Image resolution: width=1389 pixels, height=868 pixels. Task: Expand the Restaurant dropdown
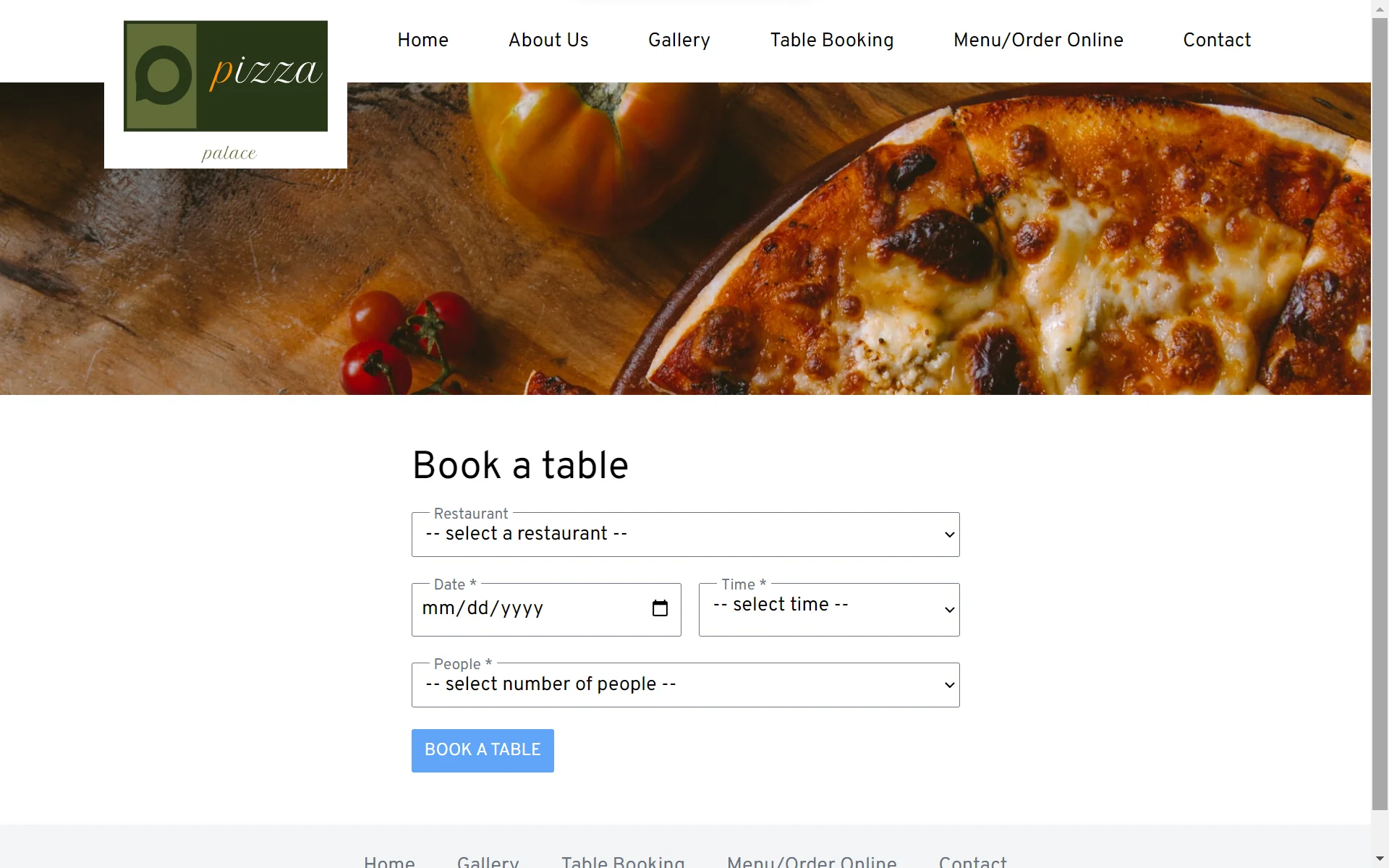pos(685,535)
